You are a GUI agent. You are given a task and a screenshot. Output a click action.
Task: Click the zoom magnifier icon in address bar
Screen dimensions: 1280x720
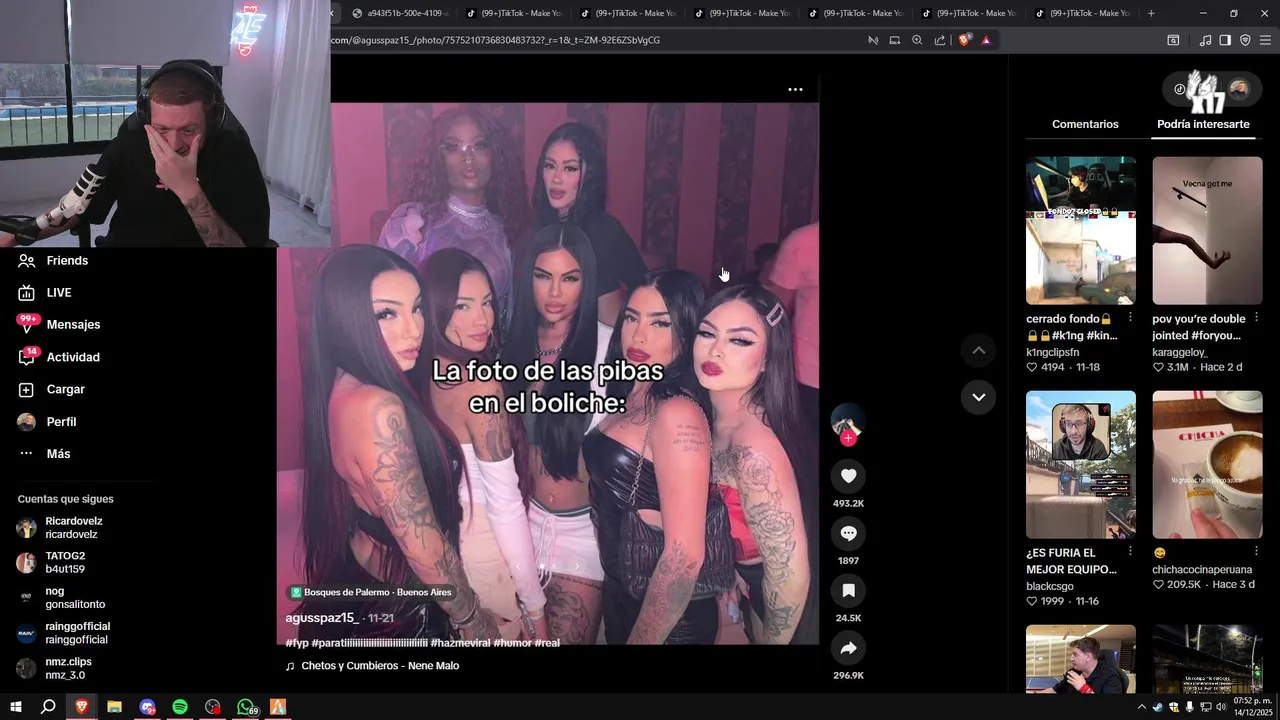(x=917, y=40)
